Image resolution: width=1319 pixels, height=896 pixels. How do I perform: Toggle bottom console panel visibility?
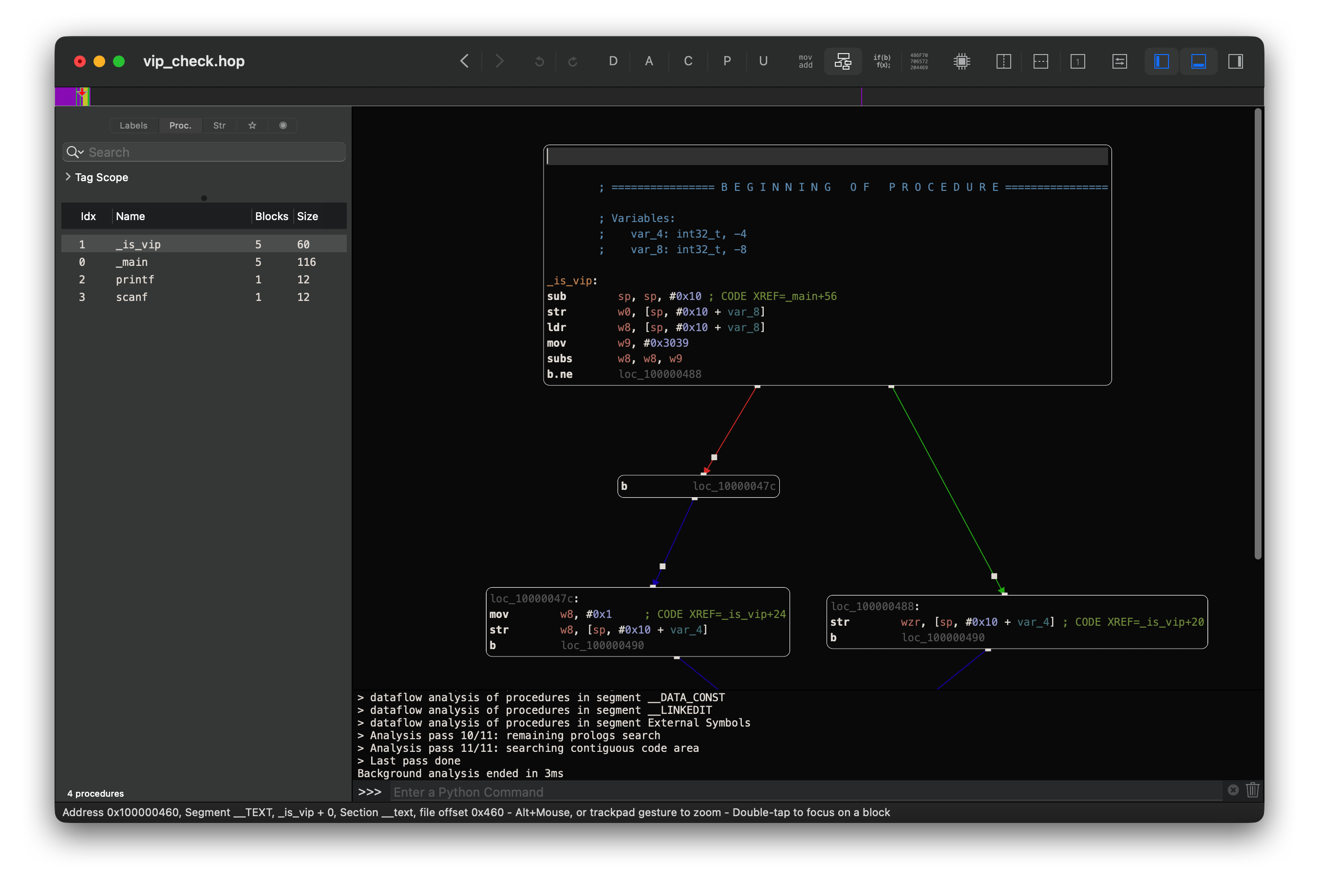(1198, 61)
